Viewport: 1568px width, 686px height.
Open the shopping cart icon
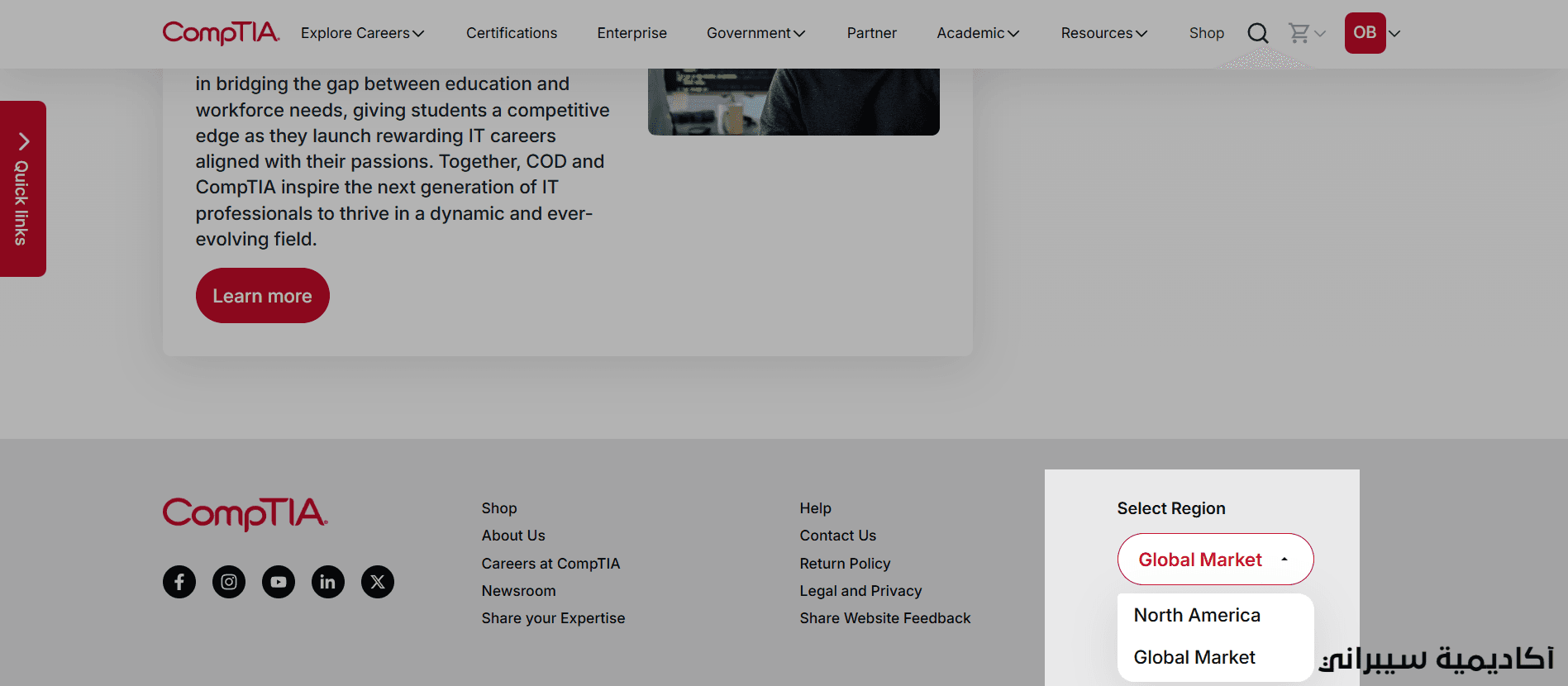click(1299, 33)
